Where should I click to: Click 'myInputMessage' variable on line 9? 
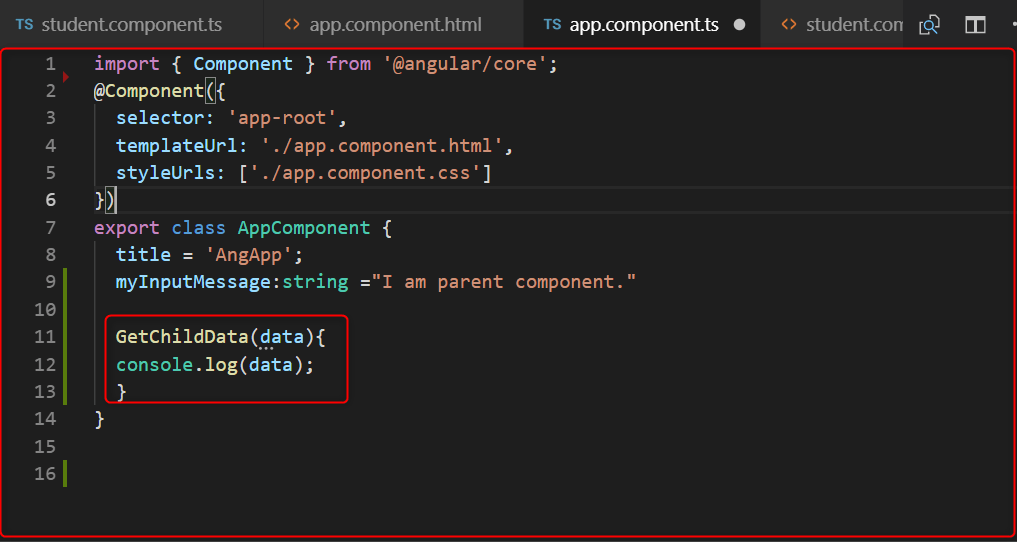[x=192, y=282]
